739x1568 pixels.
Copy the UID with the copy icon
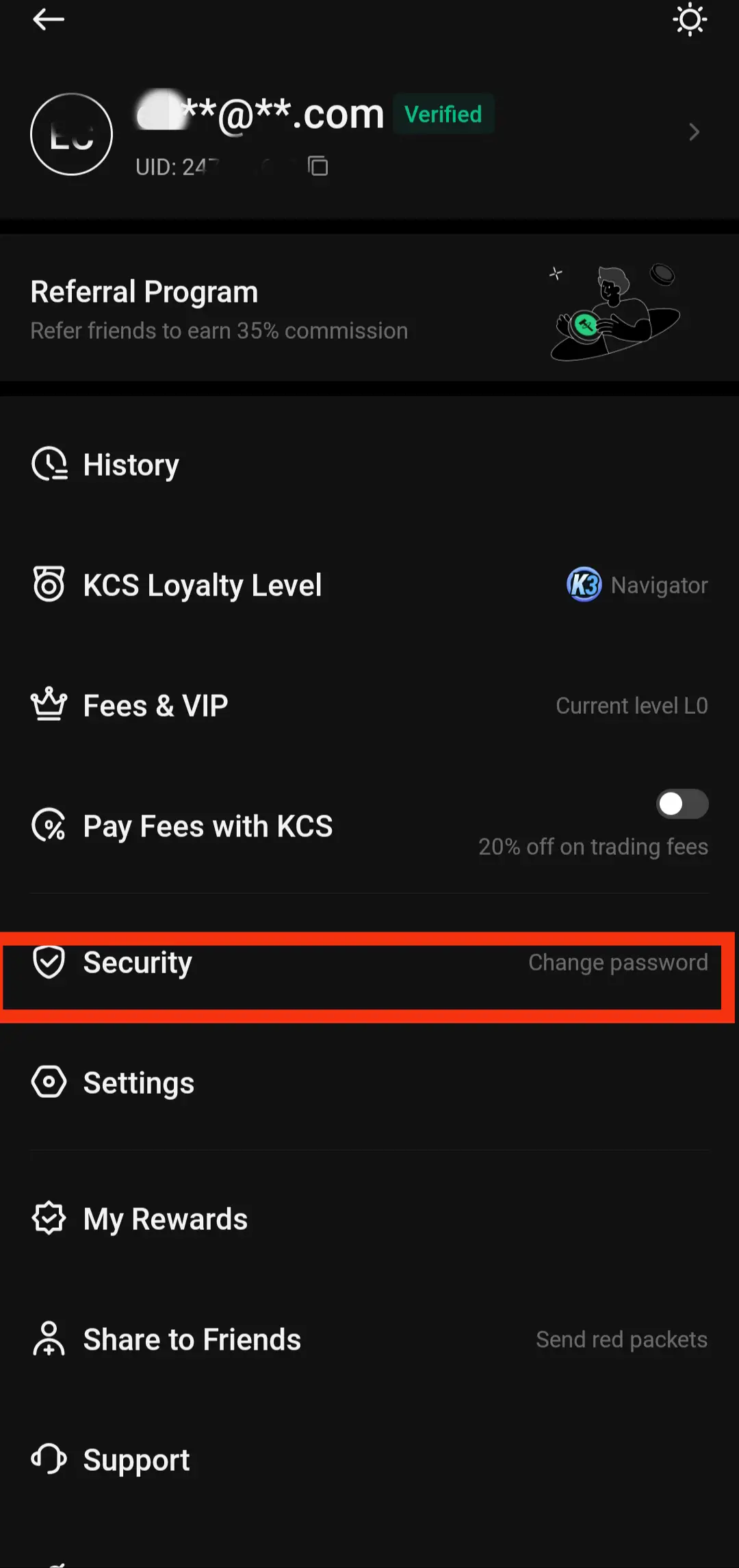(318, 166)
